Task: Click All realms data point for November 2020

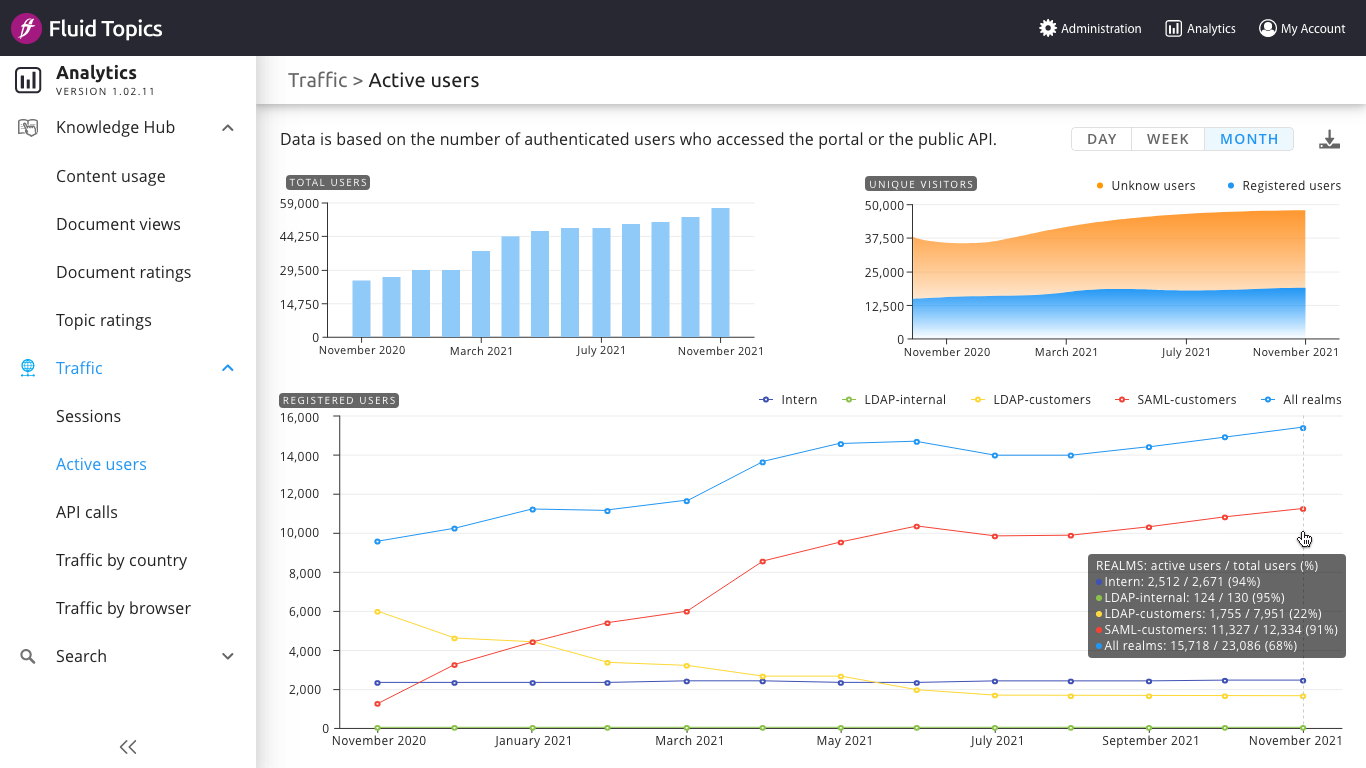Action: coord(377,541)
